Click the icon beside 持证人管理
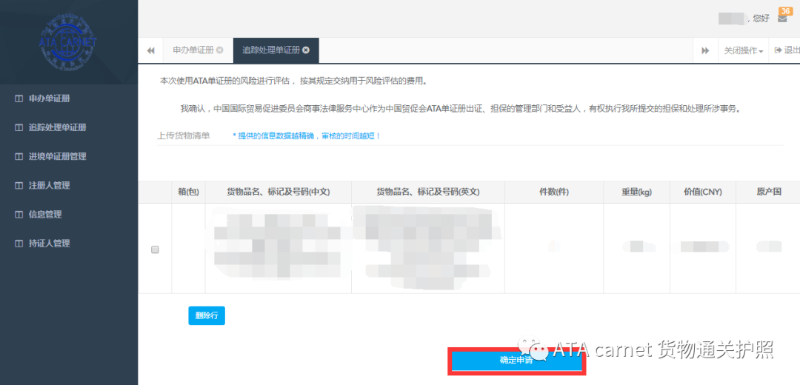The height and width of the screenshot is (385, 800). point(19,243)
